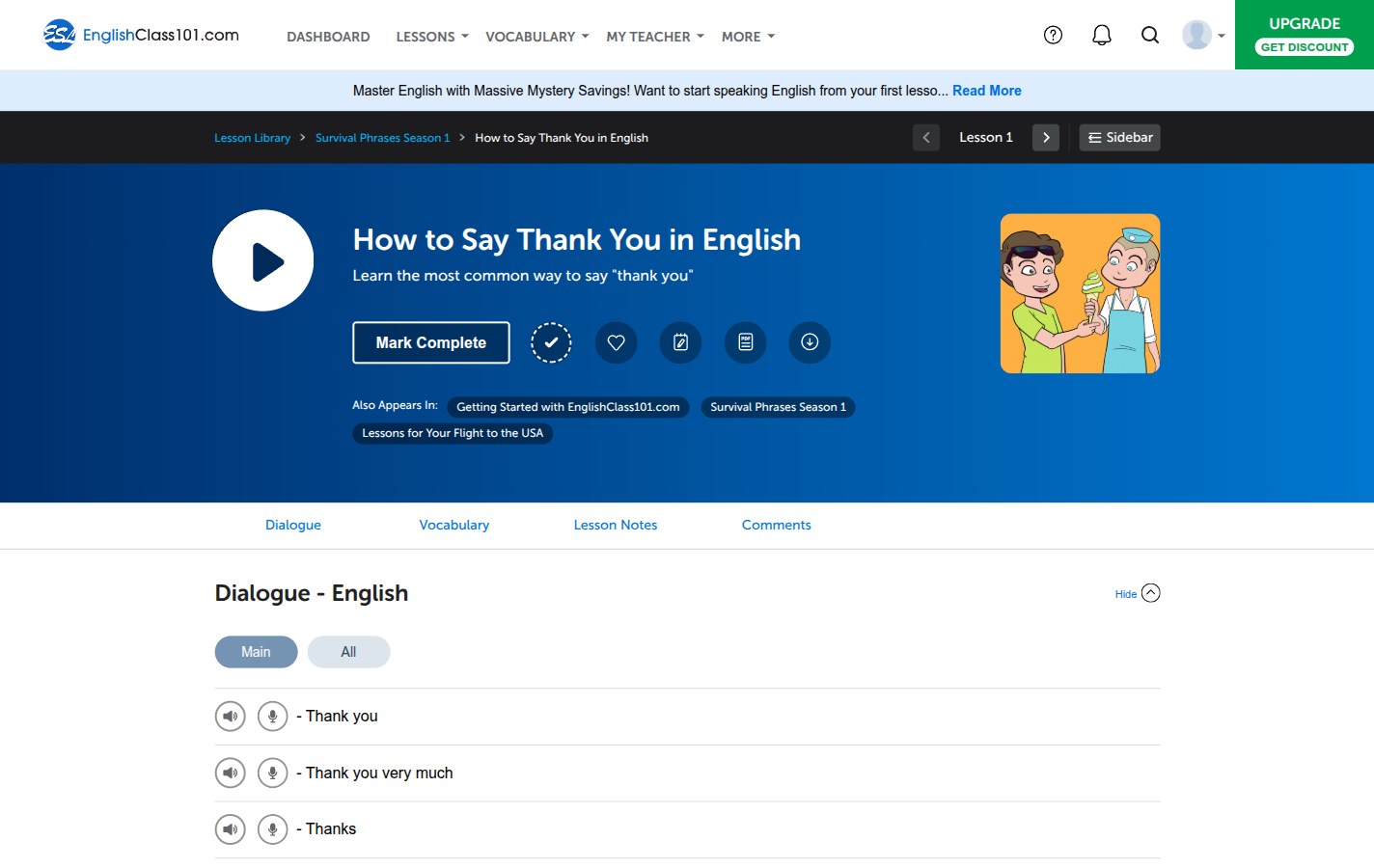The width and height of the screenshot is (1374, 868).
Task: Record voice for 'Thank you very much'
Action: [273, 773]
